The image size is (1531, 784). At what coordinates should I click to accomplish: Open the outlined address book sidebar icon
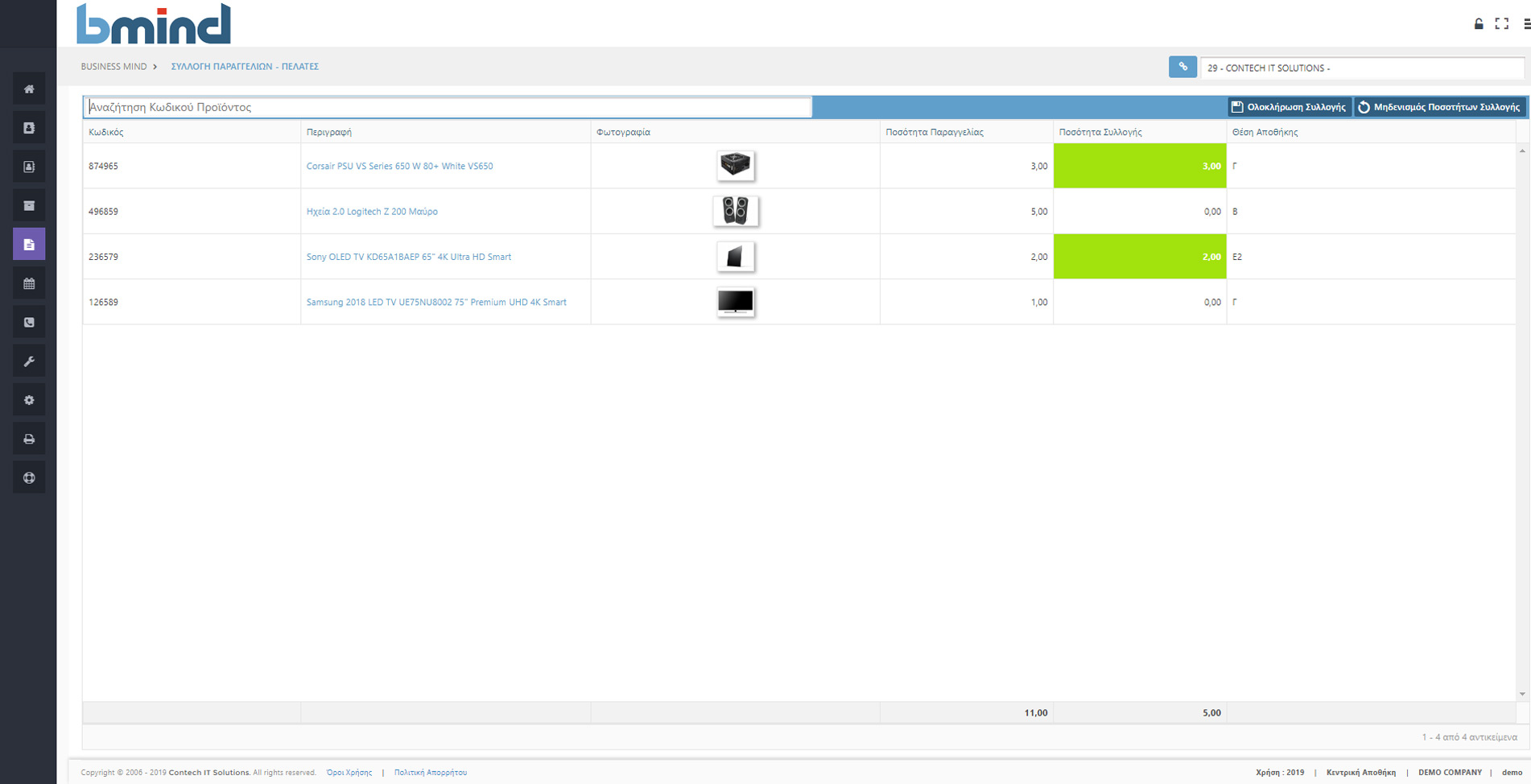click(x=29, y=167)
